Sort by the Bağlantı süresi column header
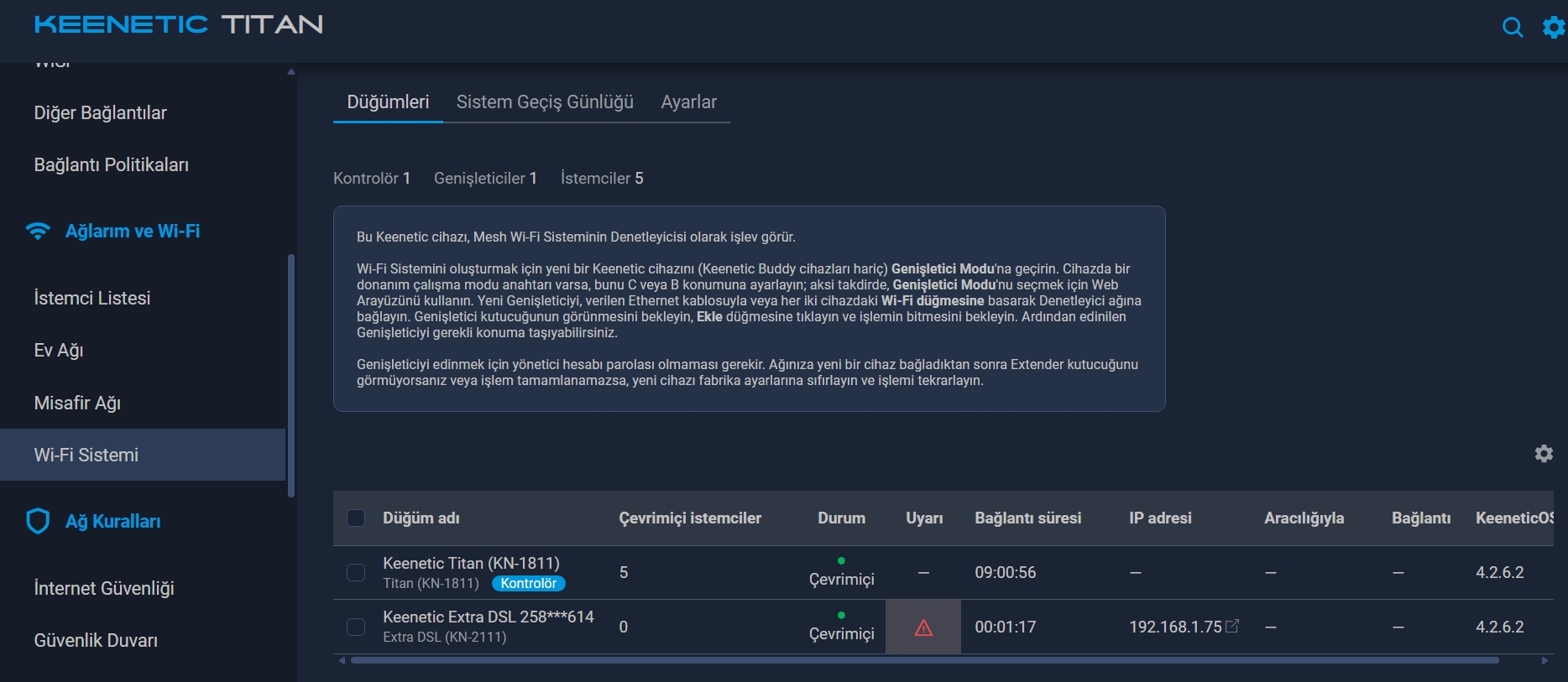This screenshot has width=1568, height=682. click(1027, 518)
